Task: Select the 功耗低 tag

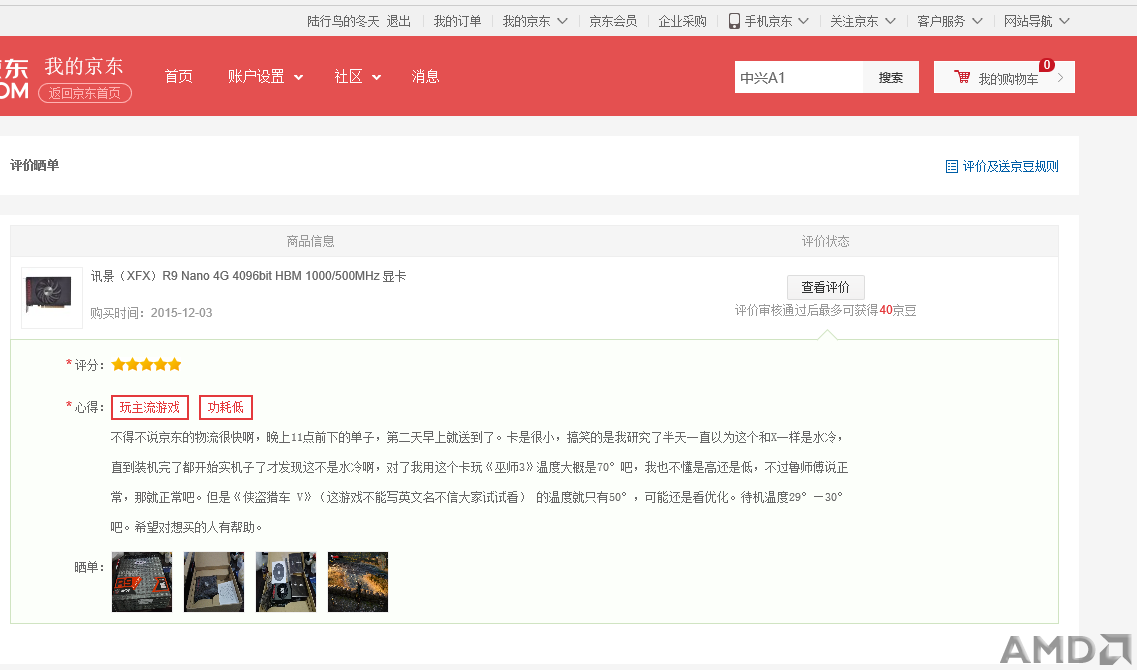Action: click(226, 408)
